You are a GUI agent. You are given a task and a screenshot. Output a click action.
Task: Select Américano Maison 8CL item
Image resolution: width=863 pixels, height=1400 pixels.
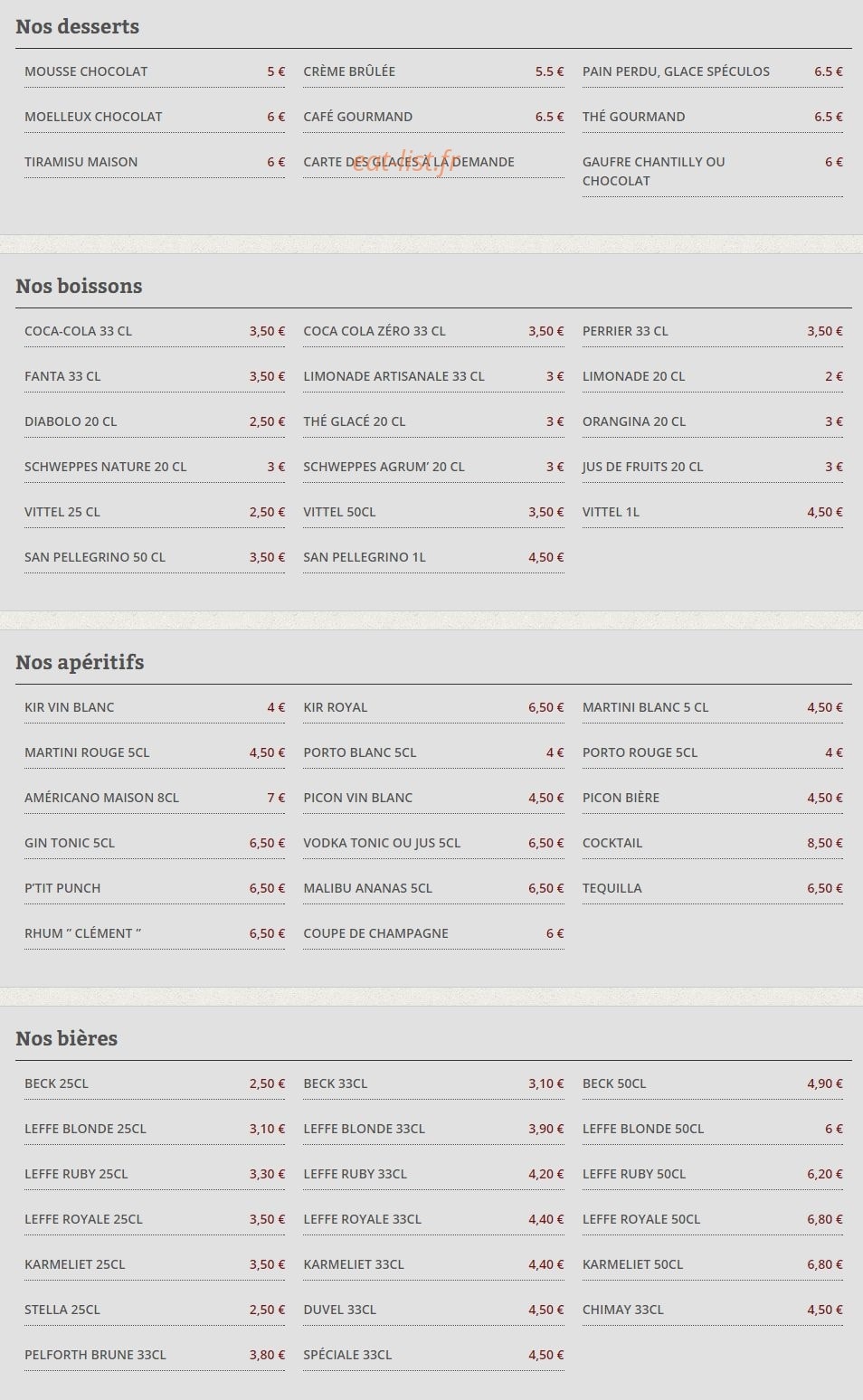pyautogui.click(x=155, y=798)
